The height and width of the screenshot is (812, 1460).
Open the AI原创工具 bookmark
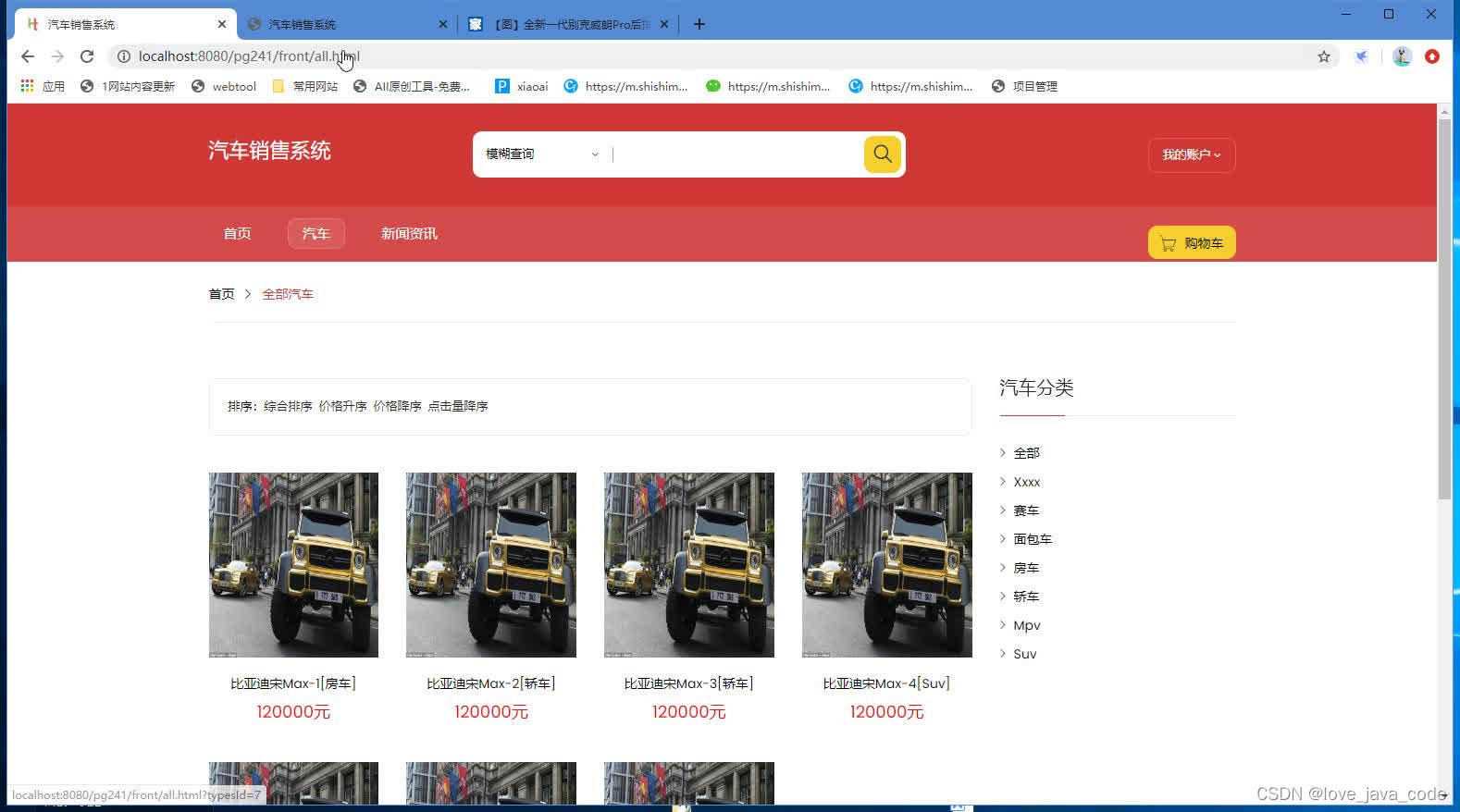pyautogui.click(x=412, y=86)
